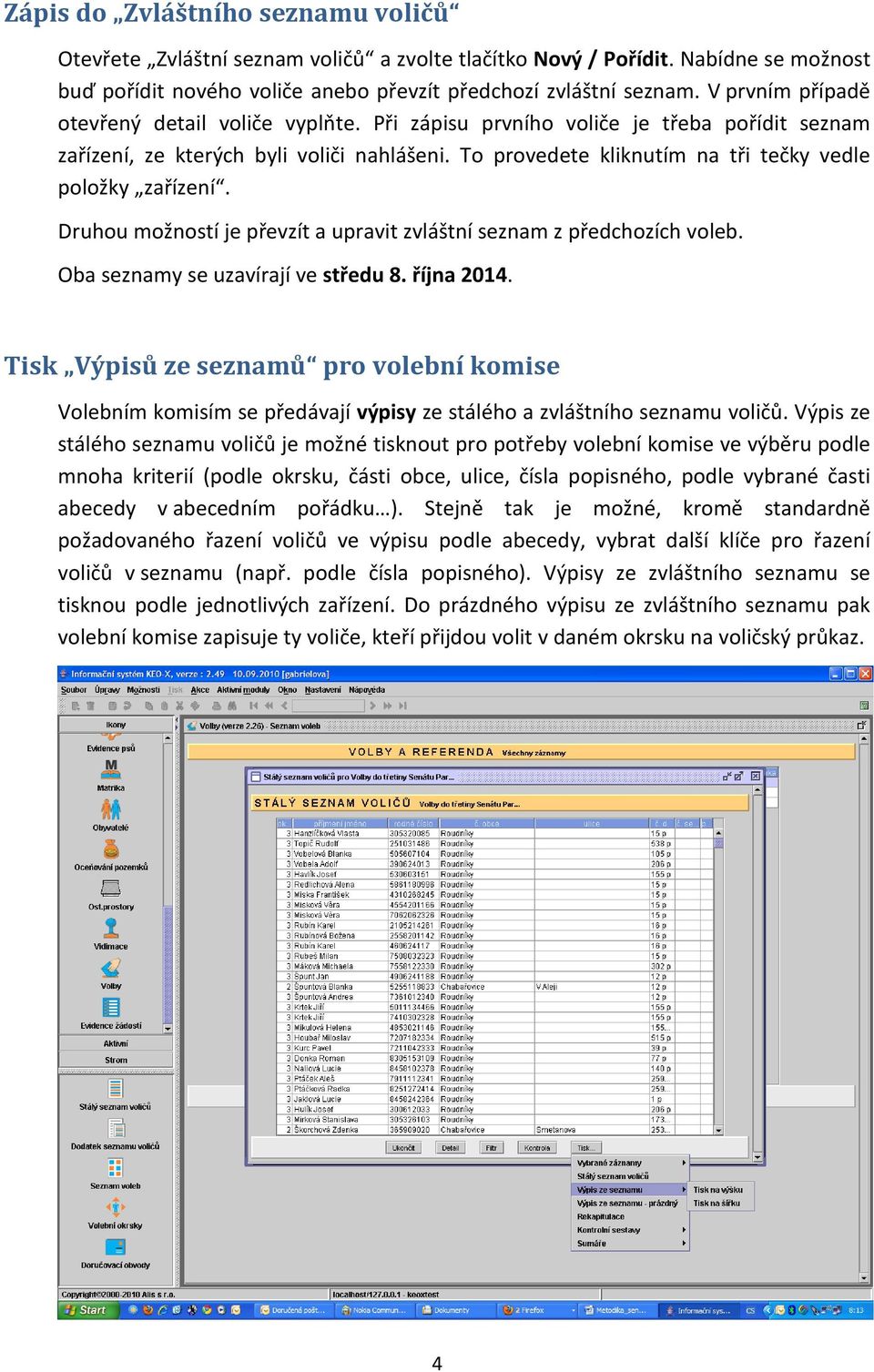
Task: Open the Seznam voleb icon
Action: pyautogui.click(x=116, y=1168)
